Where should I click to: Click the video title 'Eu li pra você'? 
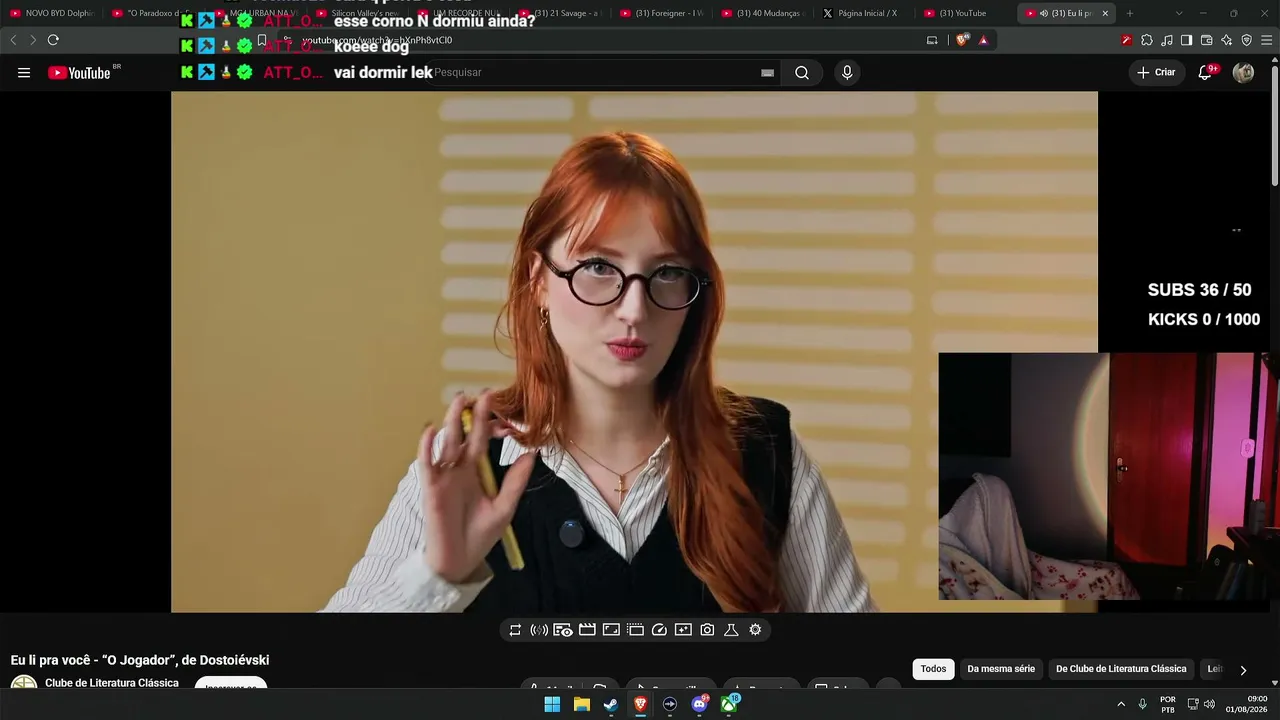coord(140,660)
